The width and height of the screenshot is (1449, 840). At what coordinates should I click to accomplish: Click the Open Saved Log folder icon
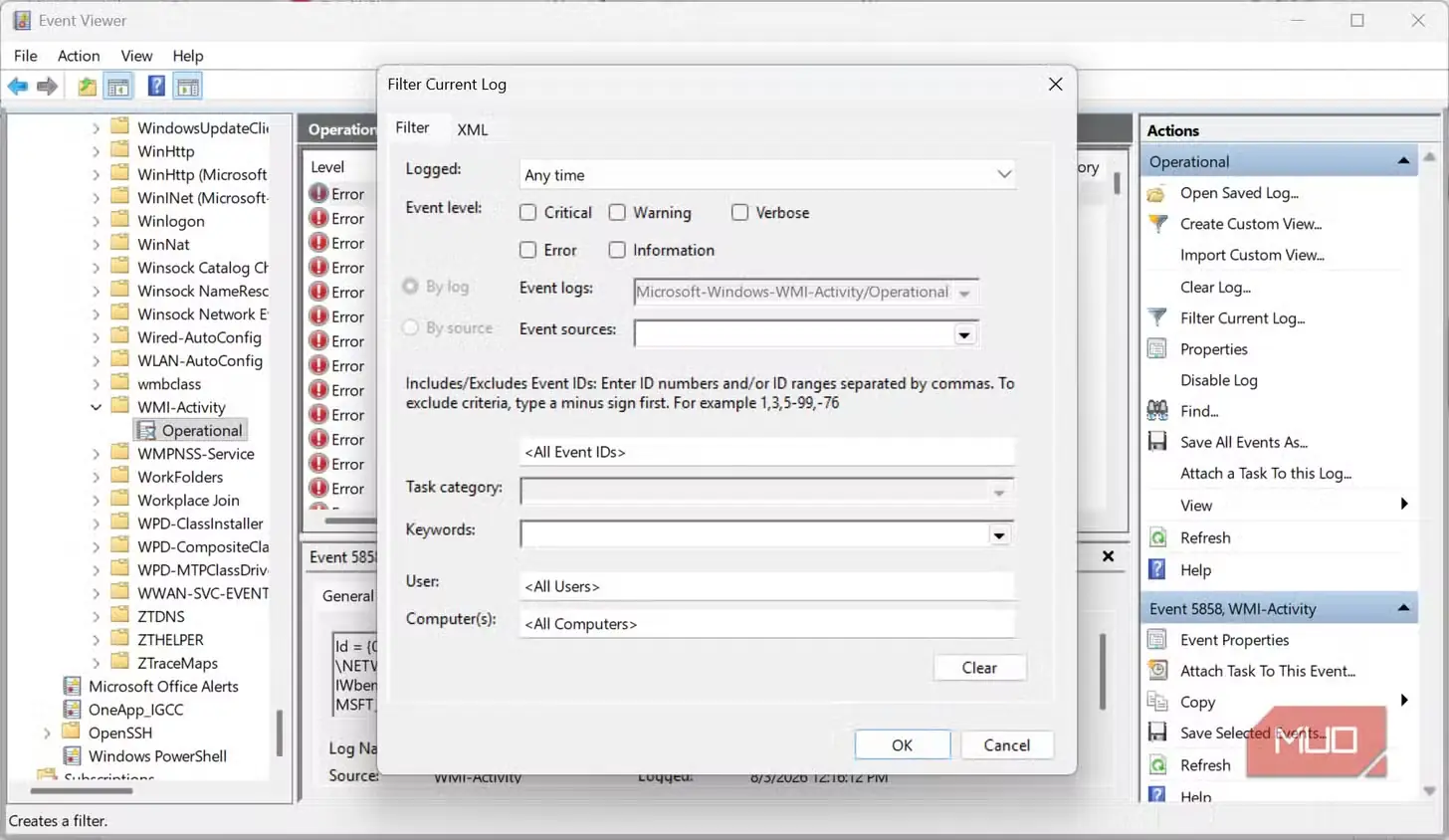pyautogui.click(x=1156, y=193)
